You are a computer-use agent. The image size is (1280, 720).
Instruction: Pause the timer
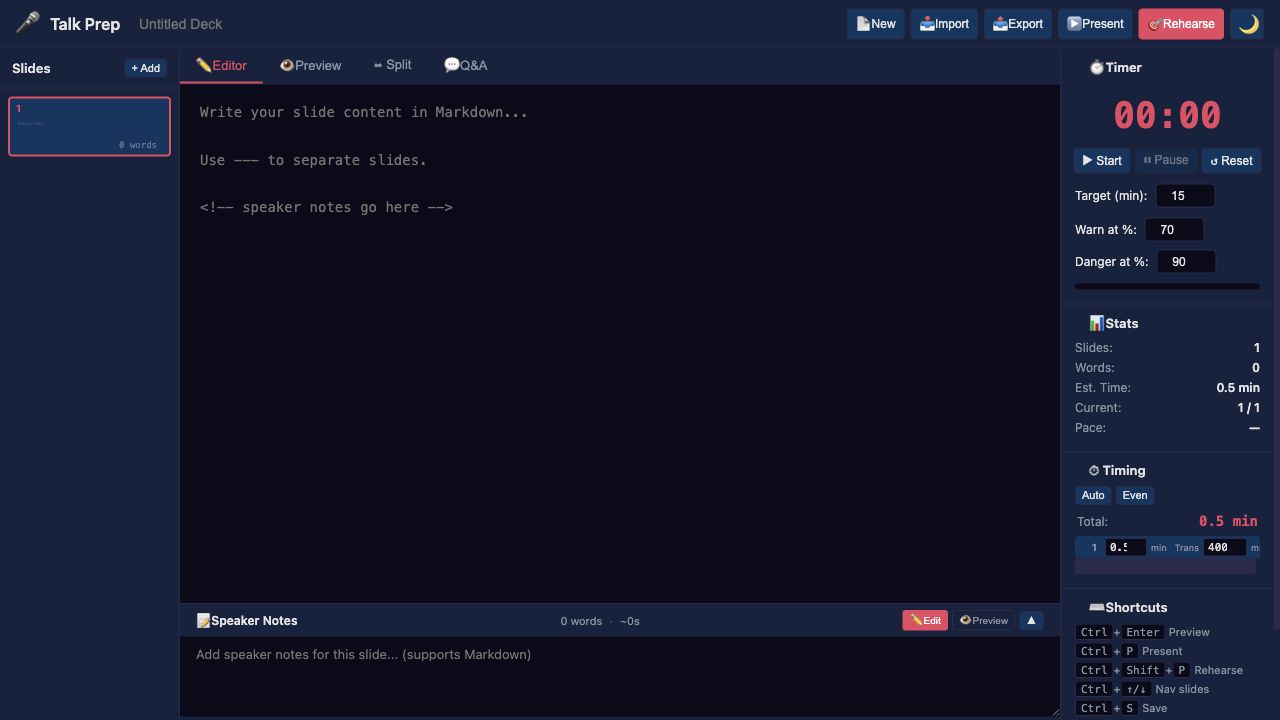pyautogui.click(x=1166, y=160)
